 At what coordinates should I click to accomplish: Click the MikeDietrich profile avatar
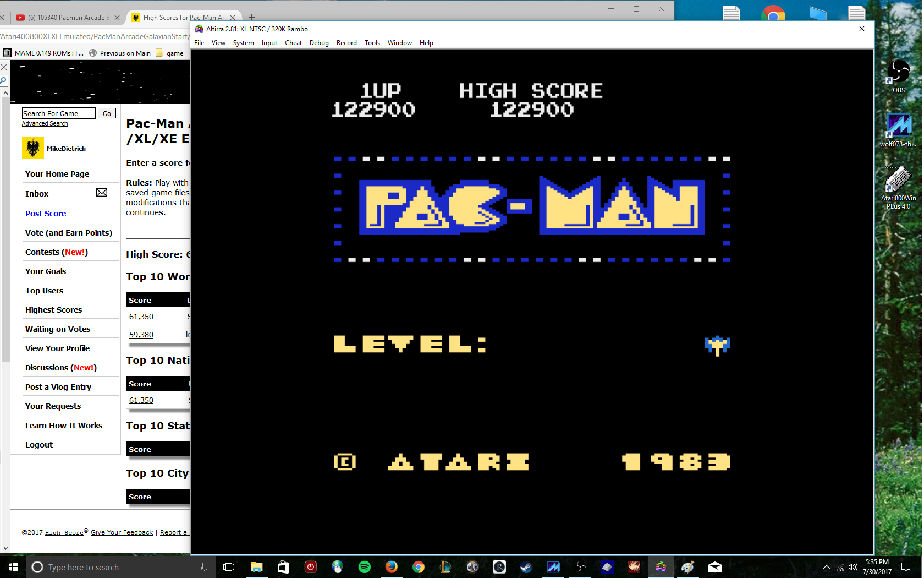[33, 148]
